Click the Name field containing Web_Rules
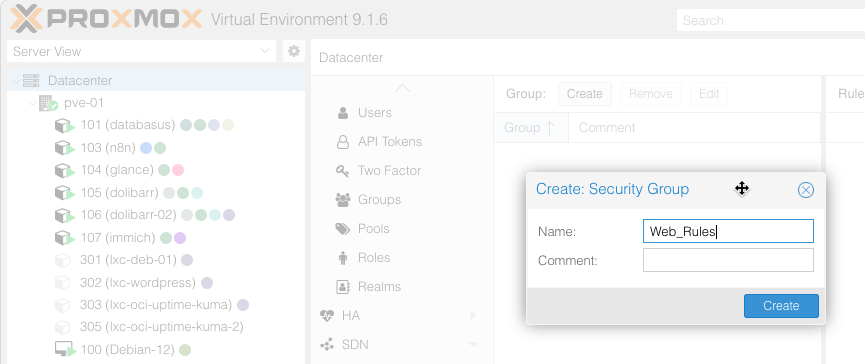 point(728,232)
